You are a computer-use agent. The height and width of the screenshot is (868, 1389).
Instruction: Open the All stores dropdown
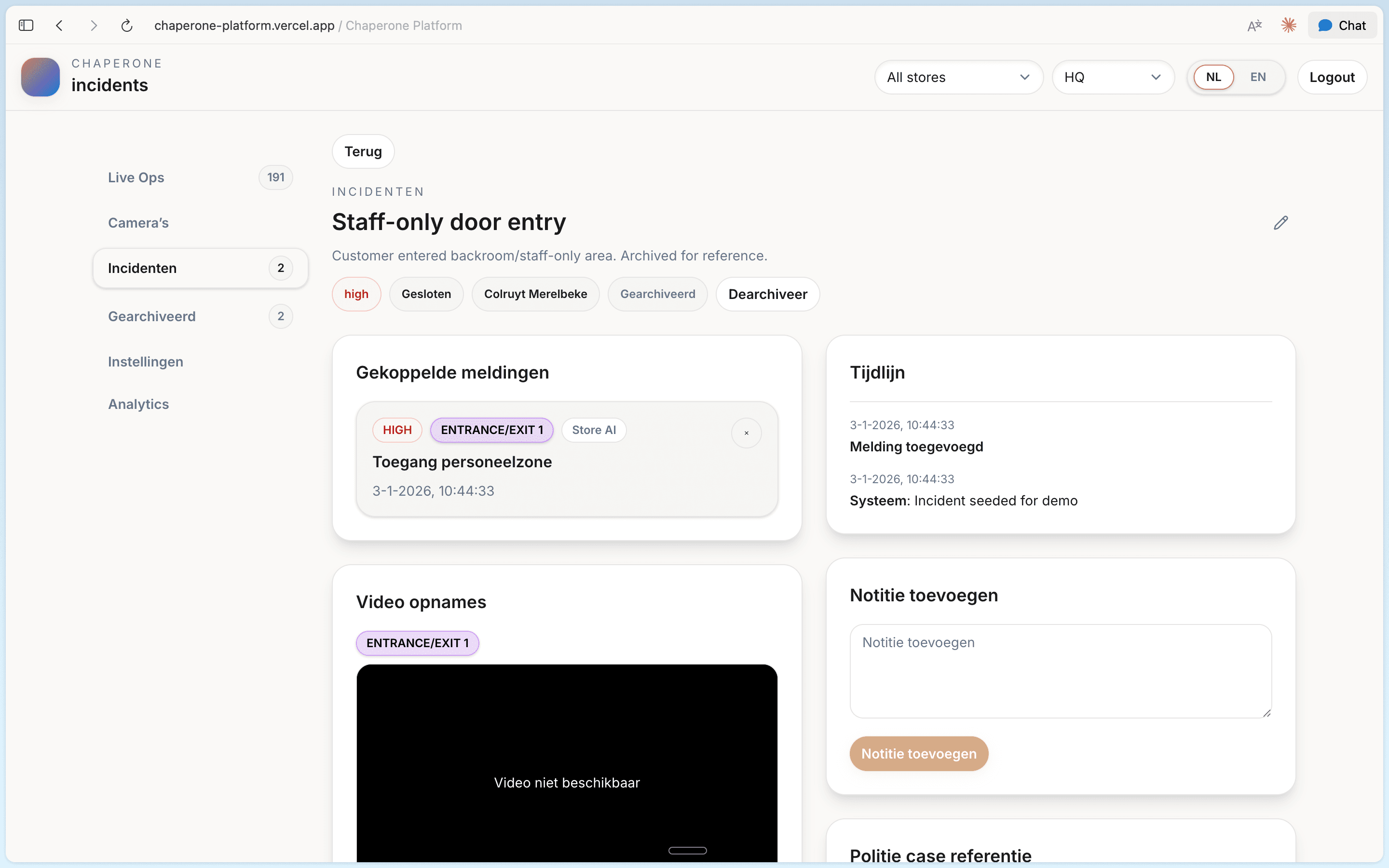point(958,76)
